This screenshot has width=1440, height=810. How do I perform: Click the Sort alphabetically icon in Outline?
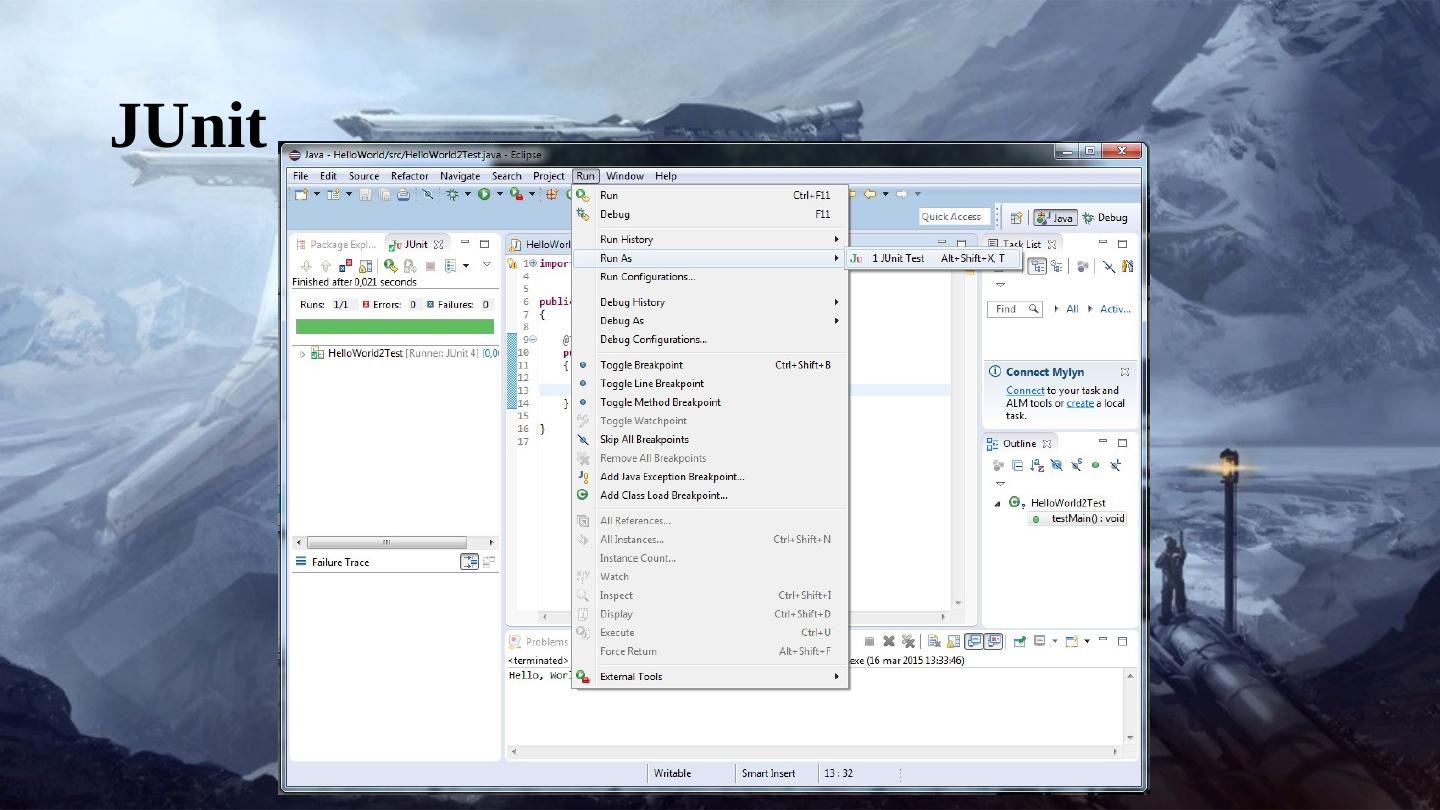coord(1036,466)
